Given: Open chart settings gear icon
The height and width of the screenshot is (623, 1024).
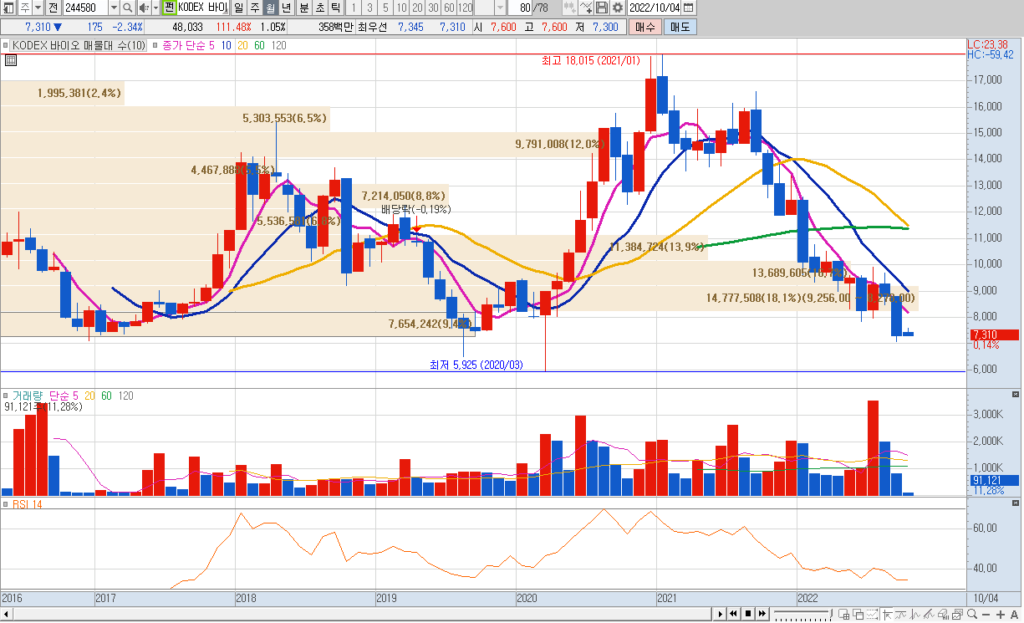Looking at the screenshot, I should (617, 8).
